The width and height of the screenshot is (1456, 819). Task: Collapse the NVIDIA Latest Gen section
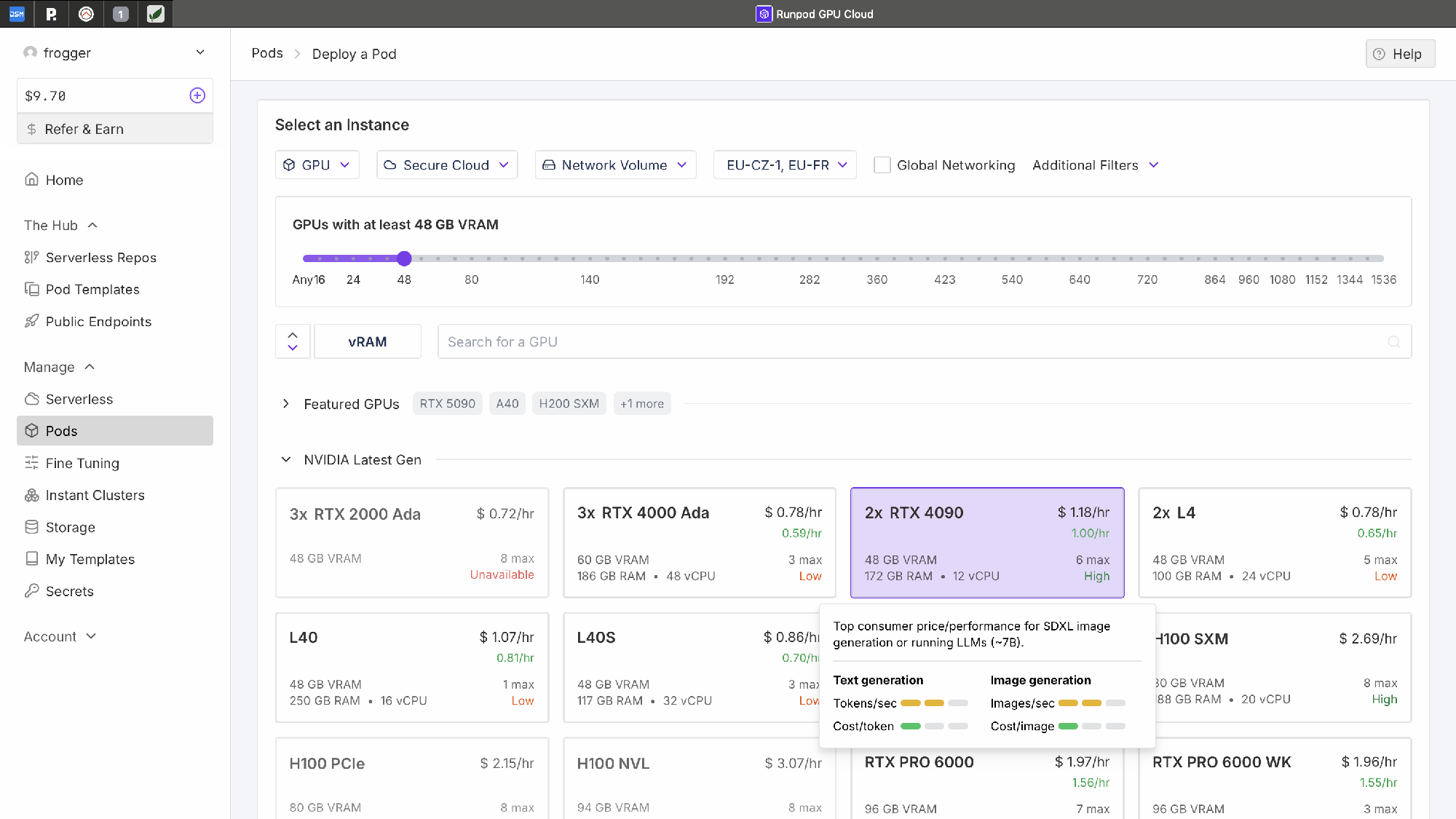tap(286, 459)
